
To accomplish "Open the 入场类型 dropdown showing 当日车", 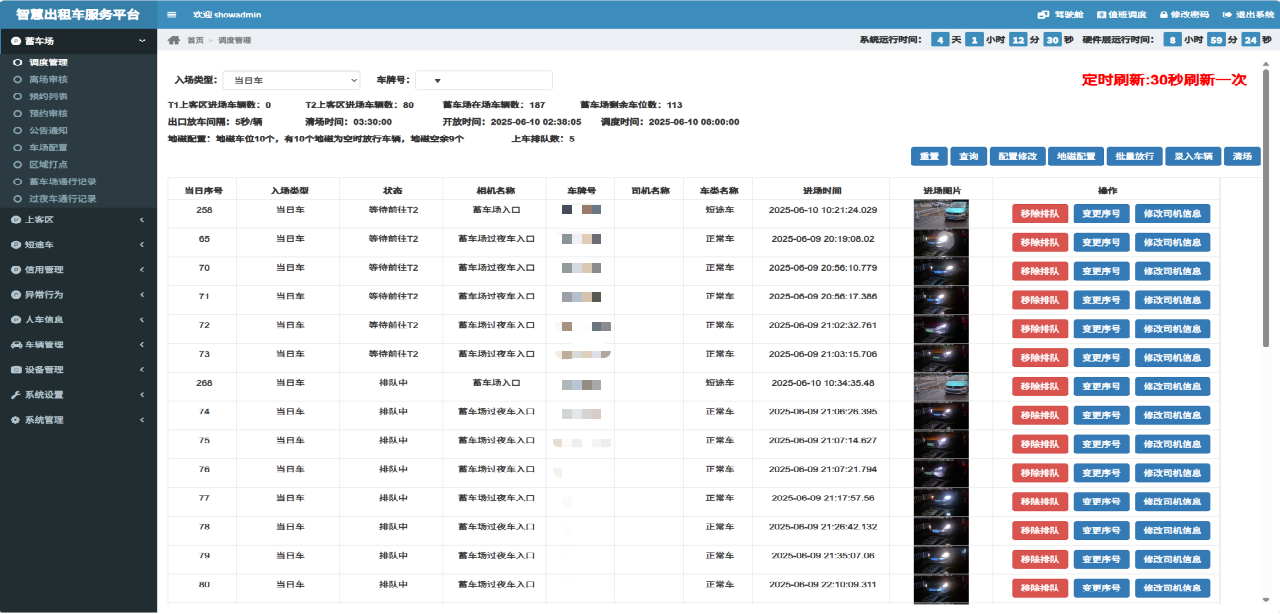I will pyautogui.click(x=291, y=80).
